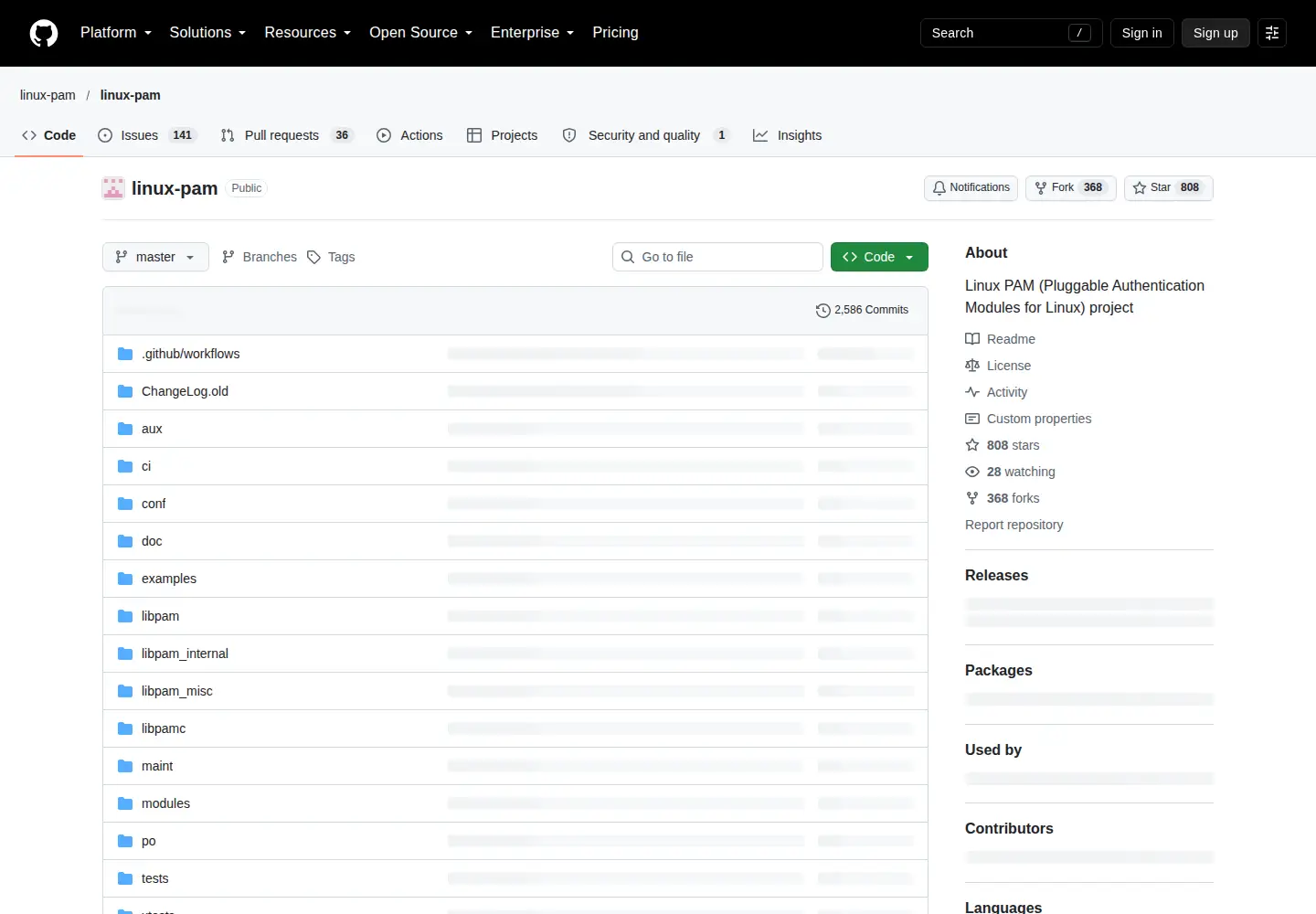1316x914 pixels.
Task: Click the modules folder icon
Action: click(x=125, y=803)
